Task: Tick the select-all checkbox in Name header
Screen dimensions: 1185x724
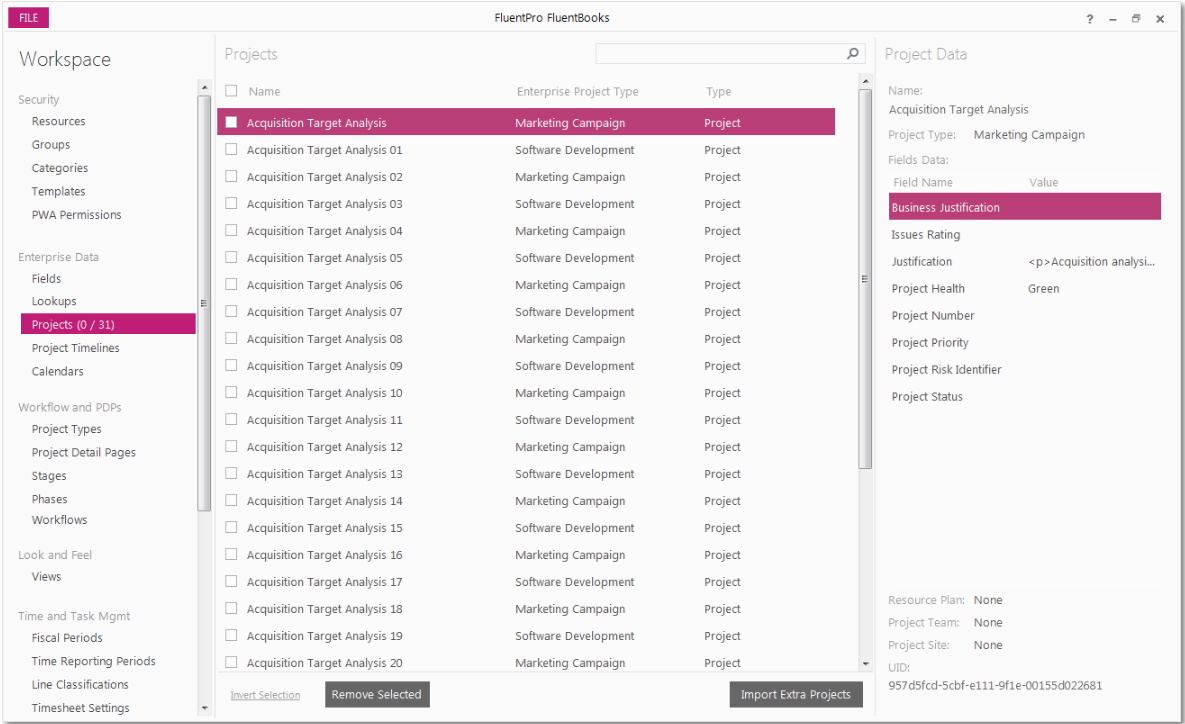Action: tap(231, 91)
